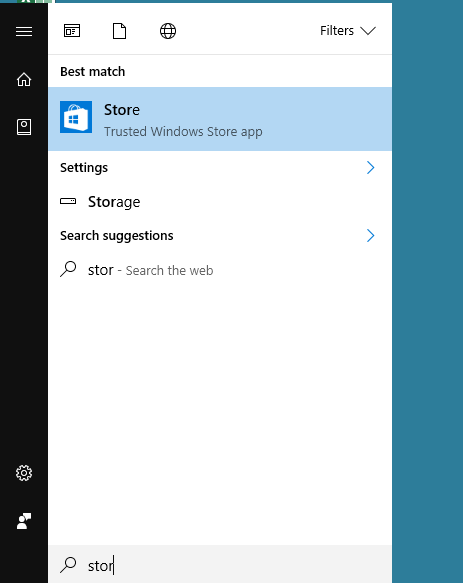Filter results by Web globe icon

(168, 31)
